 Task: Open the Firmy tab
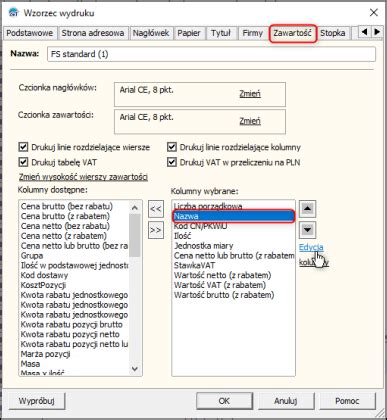[252, 33]
